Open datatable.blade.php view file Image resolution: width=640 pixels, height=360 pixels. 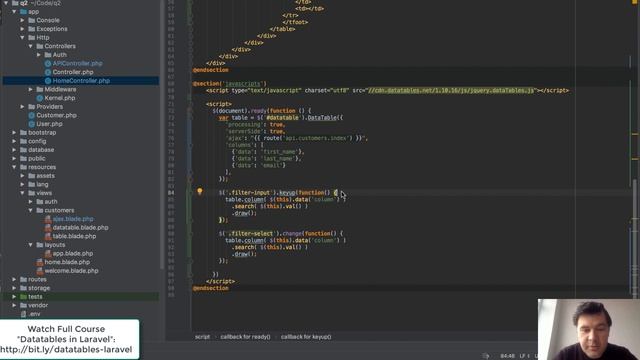point(80,227)
